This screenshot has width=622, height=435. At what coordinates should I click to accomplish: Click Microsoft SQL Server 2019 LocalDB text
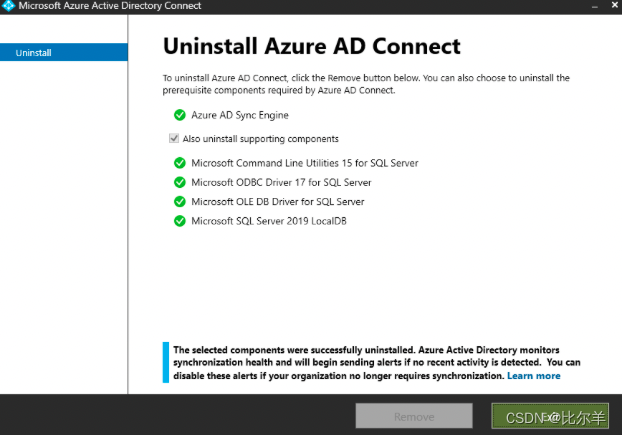click(x=269, y=221)
